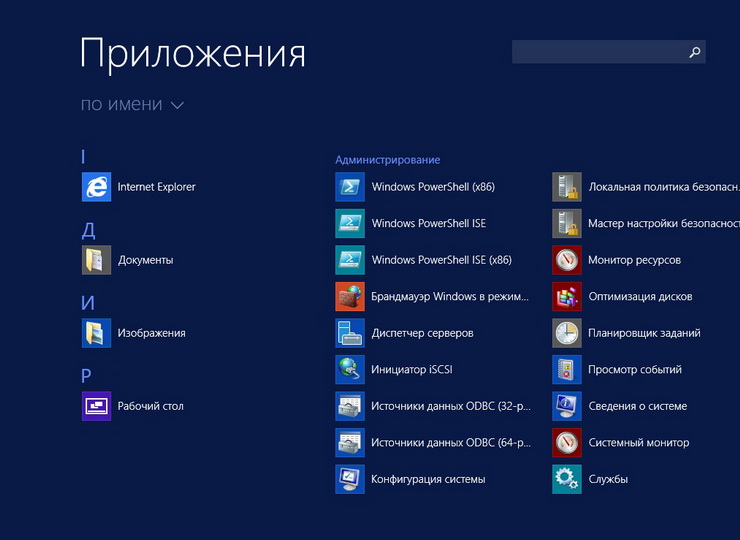This screenshot has height=540, width=740.
Task: Select the Р letter group header
Action: pos(86,376)
